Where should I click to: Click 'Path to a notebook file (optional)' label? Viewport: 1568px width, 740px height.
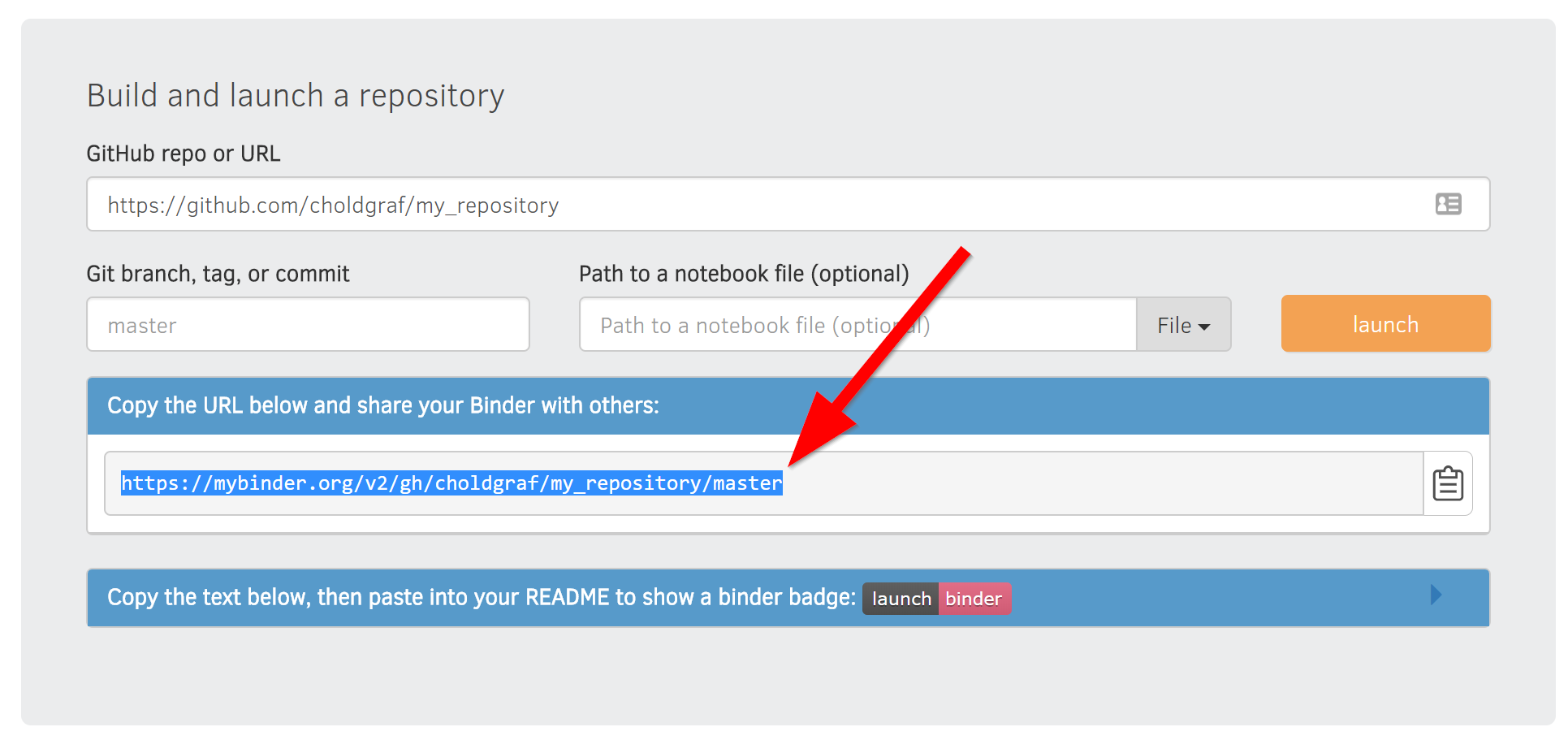coord(744,274)
